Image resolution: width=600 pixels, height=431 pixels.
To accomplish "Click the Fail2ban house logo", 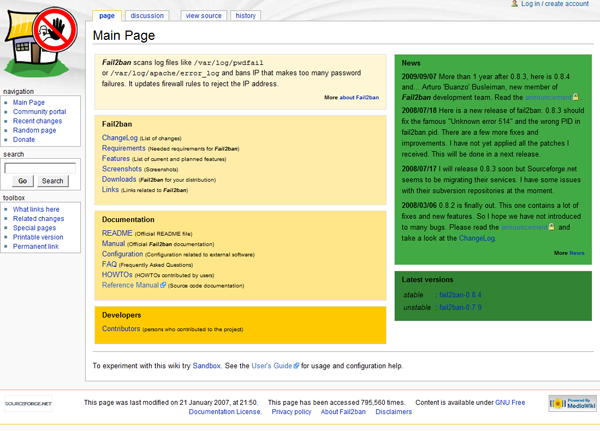I will (40, 42).
